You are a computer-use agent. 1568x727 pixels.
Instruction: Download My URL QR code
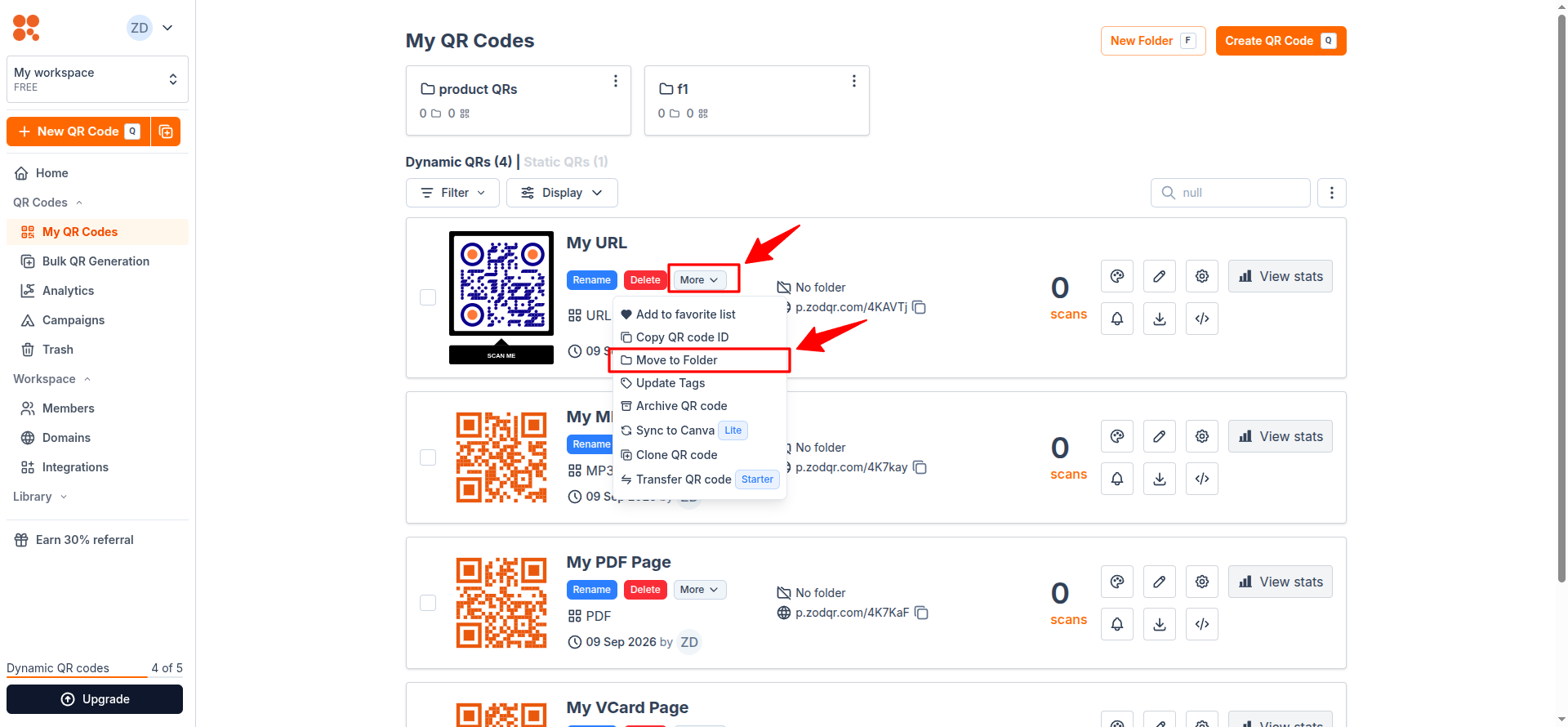coord(1160,319)
